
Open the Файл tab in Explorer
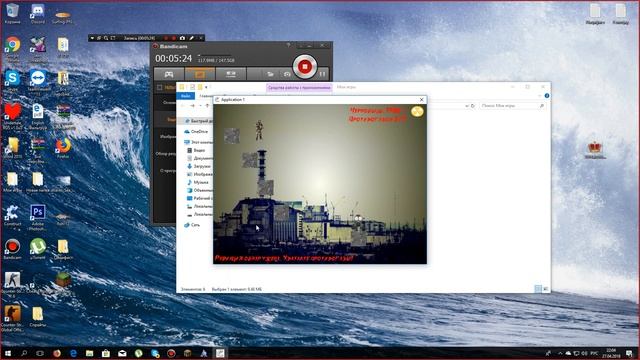pyautogui.click(x=186, y=96)
